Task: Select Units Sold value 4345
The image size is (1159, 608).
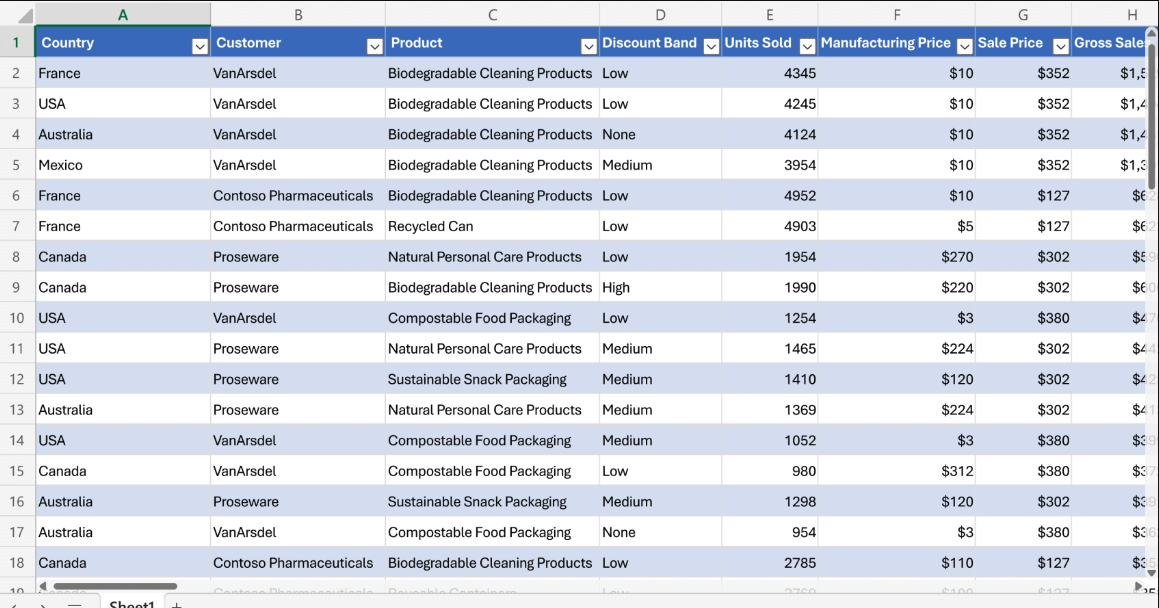Action: (x=769, y=73)
